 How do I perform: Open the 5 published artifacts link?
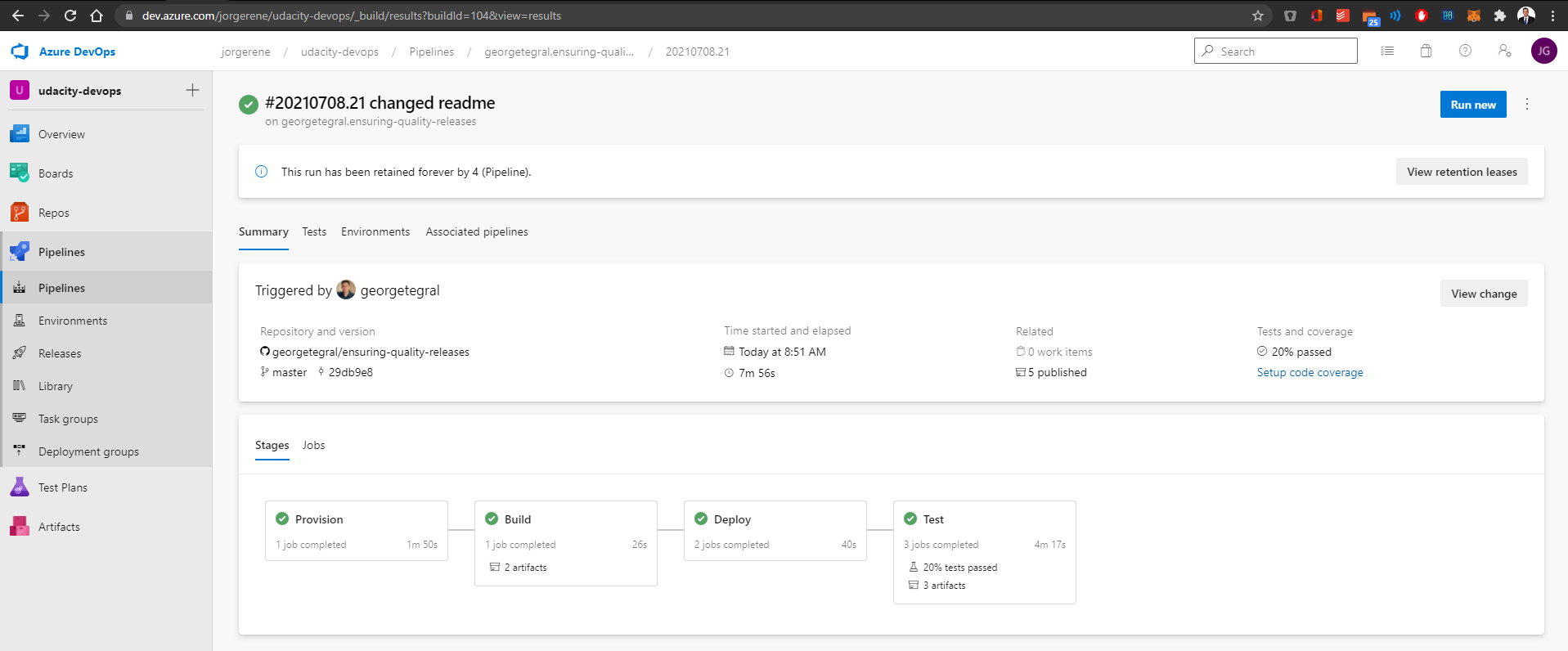pyautogui.click(x=1058, y=372)
